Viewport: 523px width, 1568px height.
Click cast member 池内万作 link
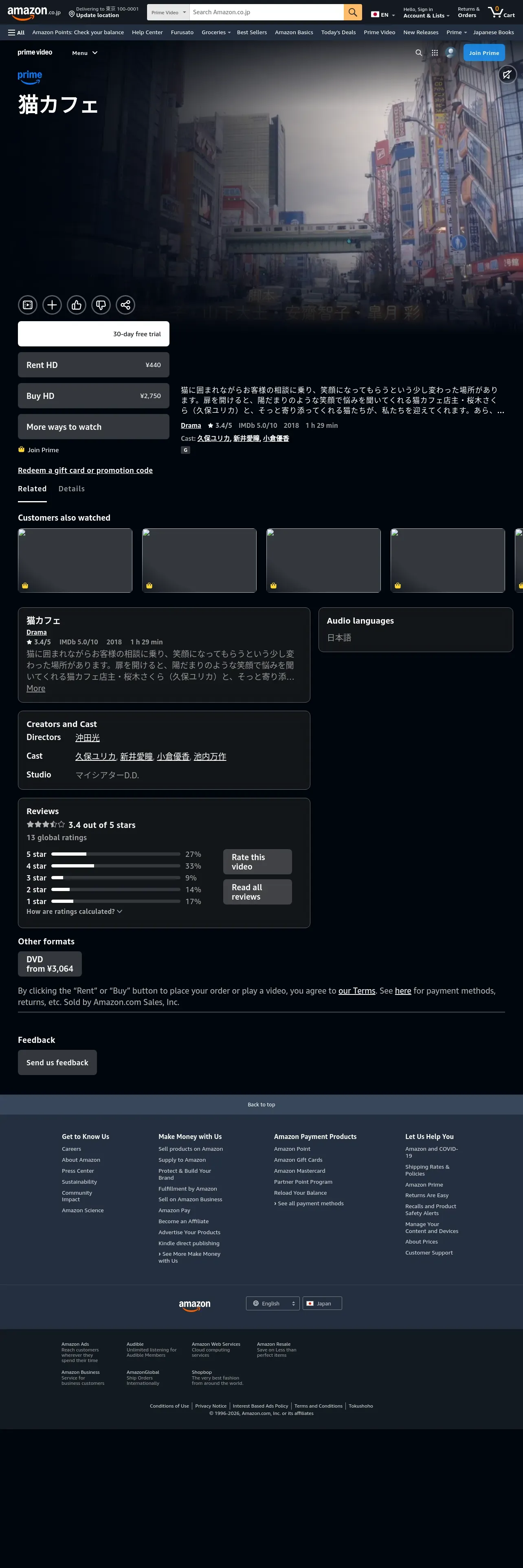pyautogui.click(x=210, y=757)
